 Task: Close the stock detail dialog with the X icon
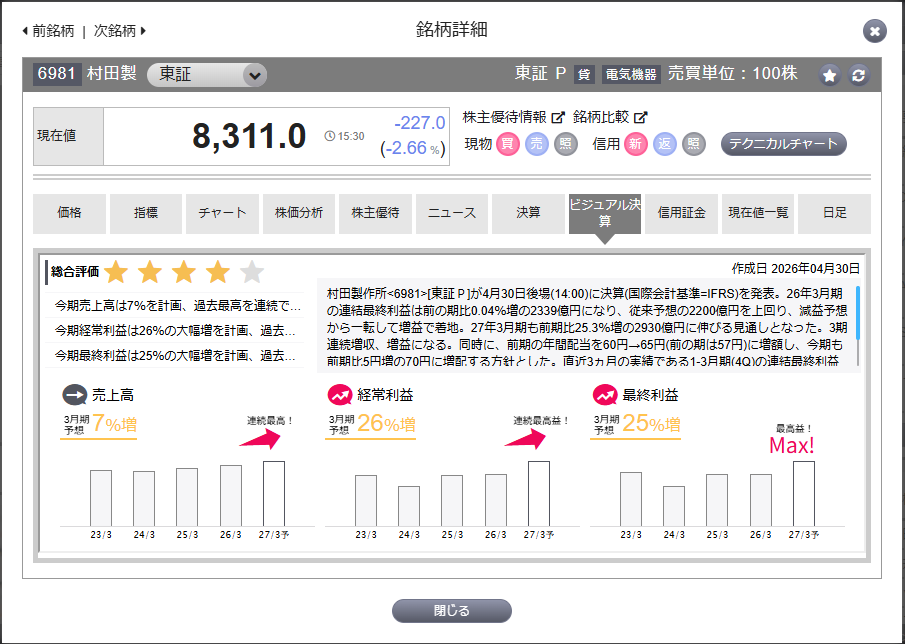[x=874, y=31]
